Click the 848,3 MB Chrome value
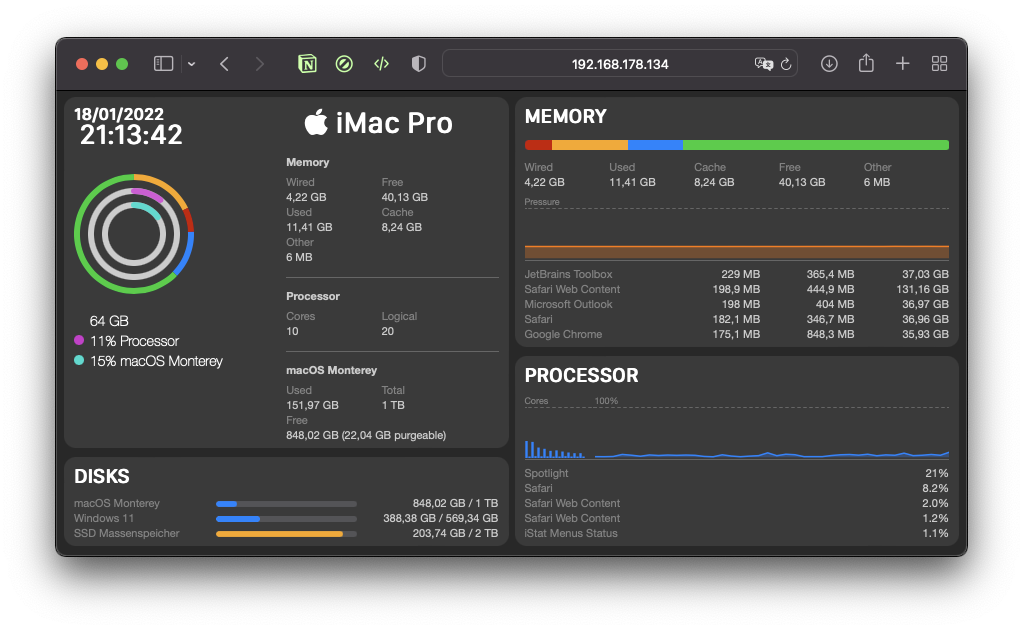Image resolution: width=1023 pixels, height=630 pixels. click(830, 334)
